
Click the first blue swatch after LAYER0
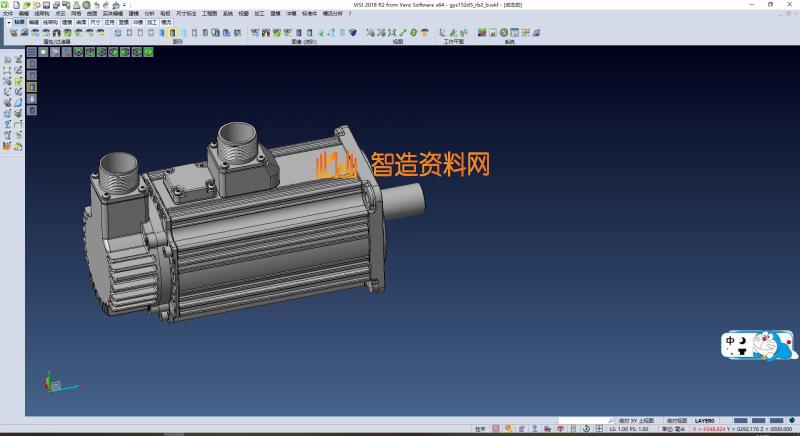tap(741, 421)
